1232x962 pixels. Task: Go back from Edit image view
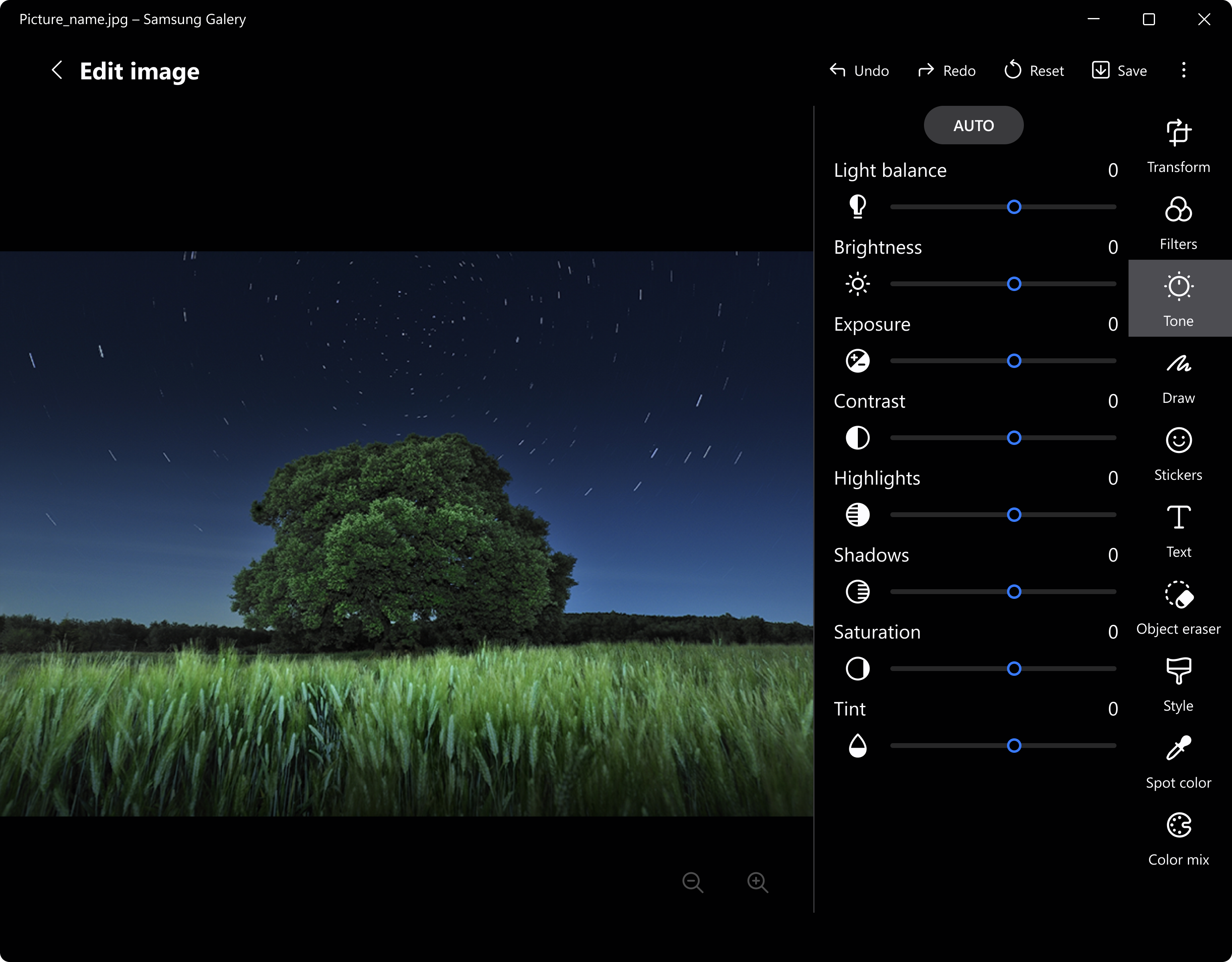[57, 71]
